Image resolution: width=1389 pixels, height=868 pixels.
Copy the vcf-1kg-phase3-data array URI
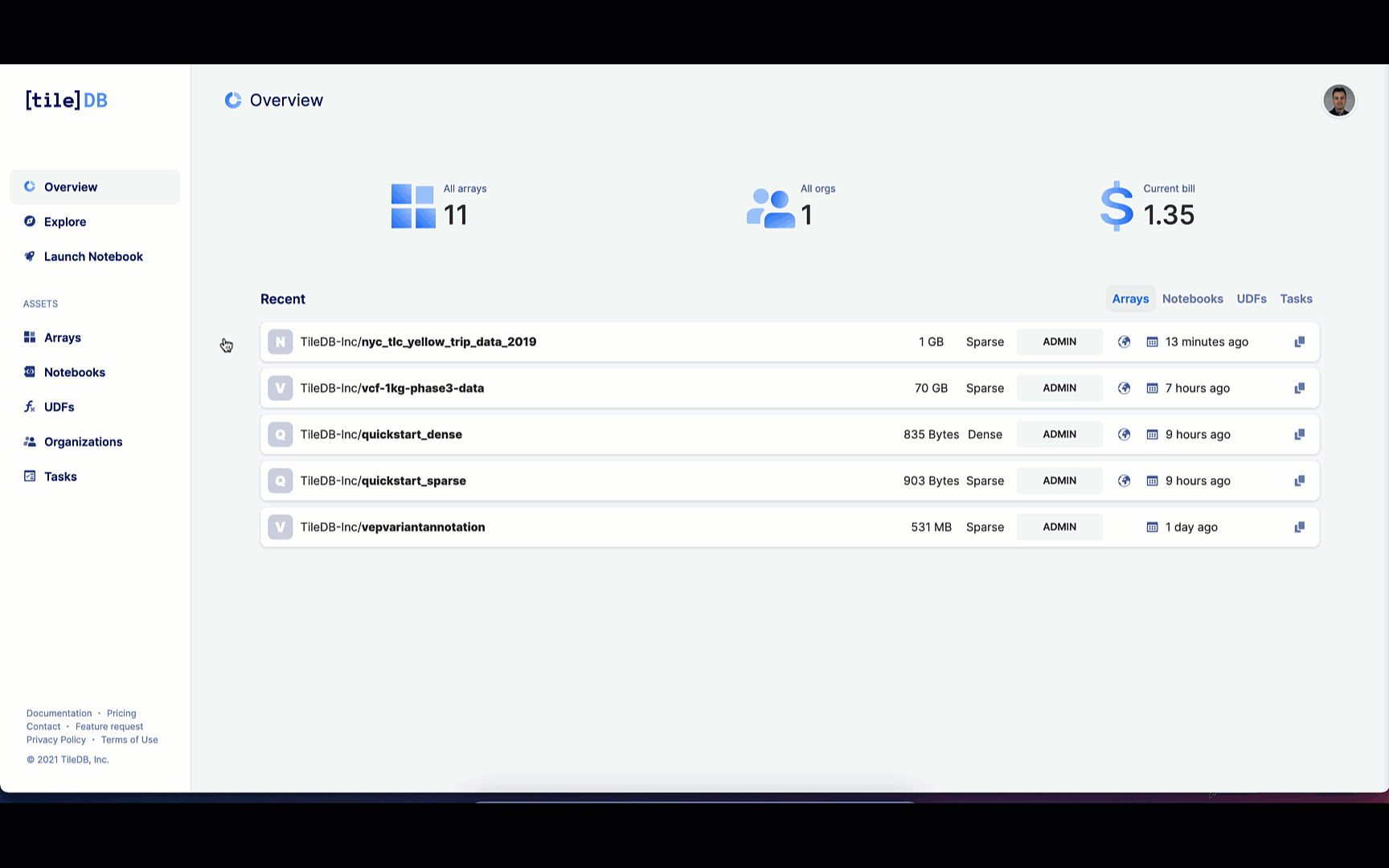(x=1299, y=388)
